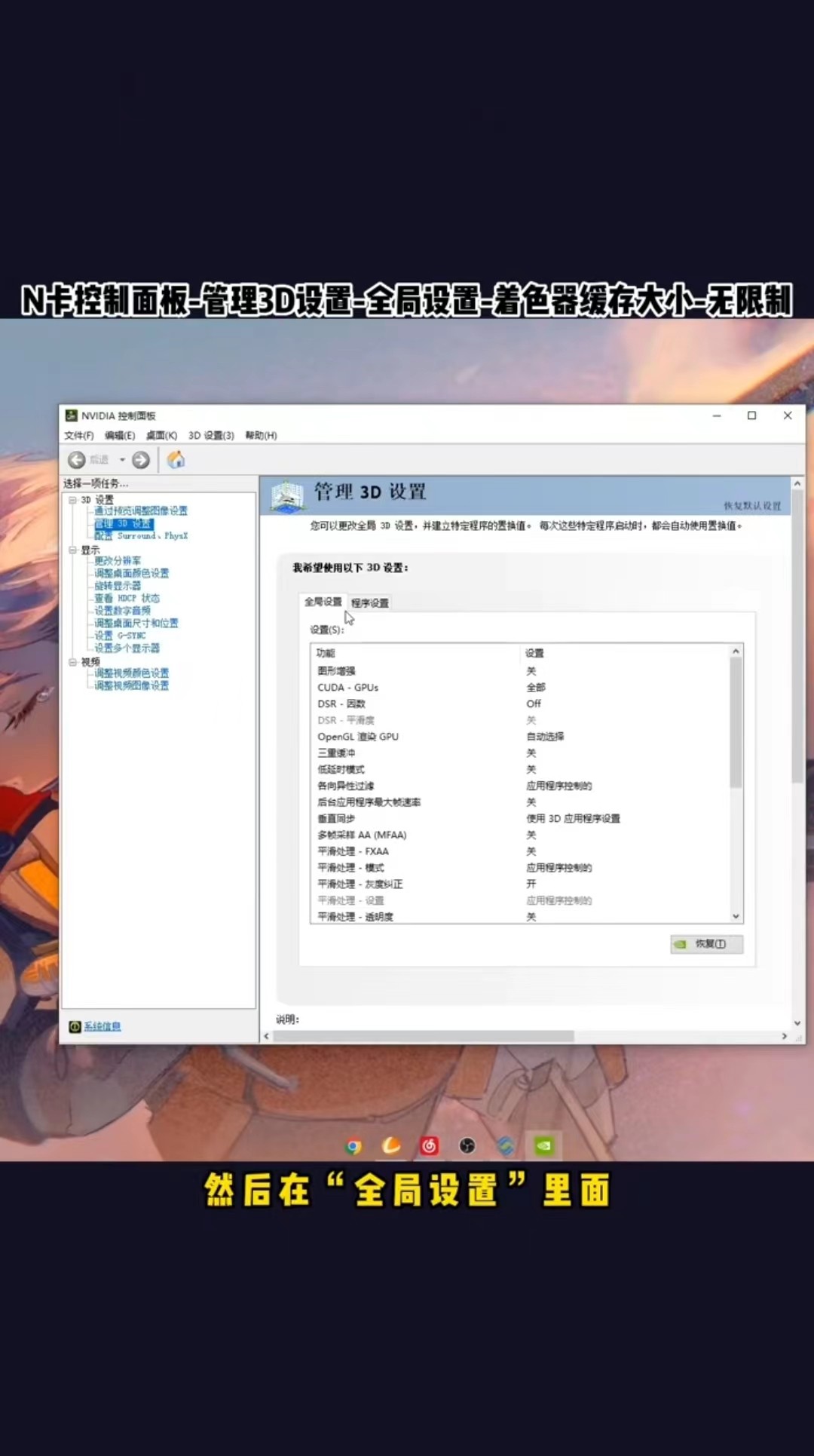Open the Chrome icon in the taskbar
The height and width of the screenshot is (1456, 814).
(x=353, y=1147)
